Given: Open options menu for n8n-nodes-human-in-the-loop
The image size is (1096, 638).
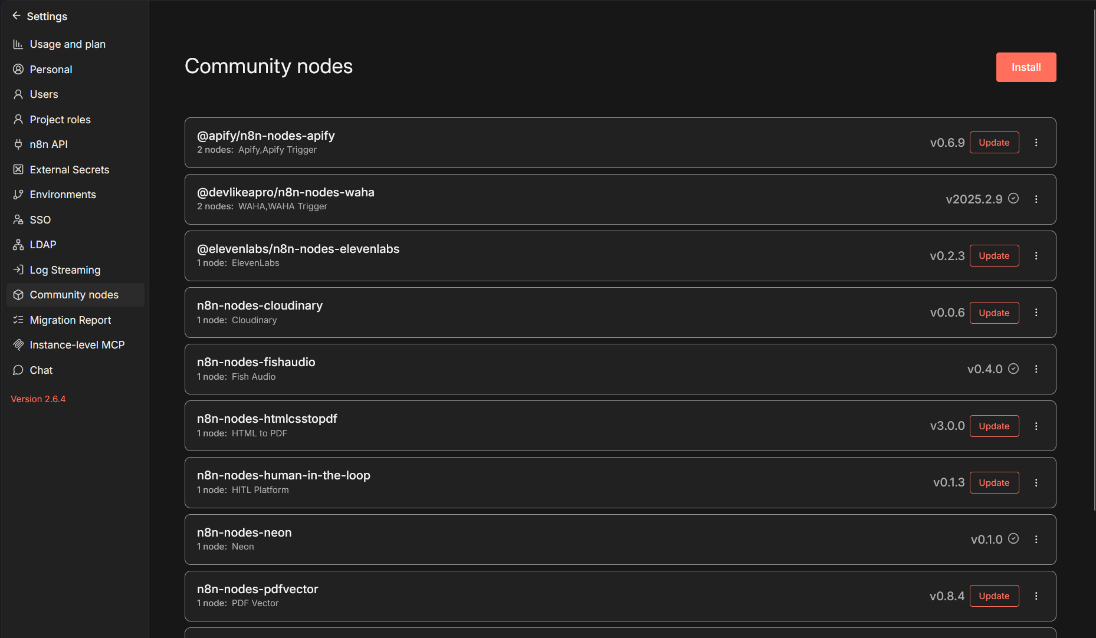Looking at the screenshot, I should (1036, 483).
